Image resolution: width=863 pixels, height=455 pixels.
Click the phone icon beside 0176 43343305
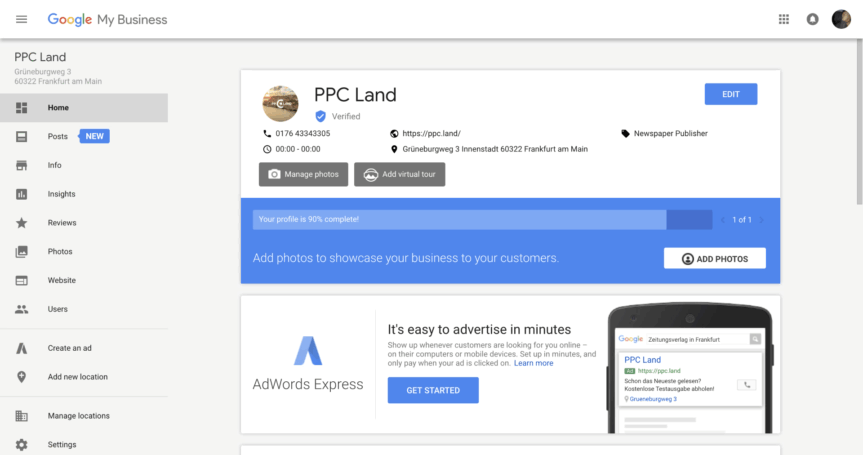[267, 133]
